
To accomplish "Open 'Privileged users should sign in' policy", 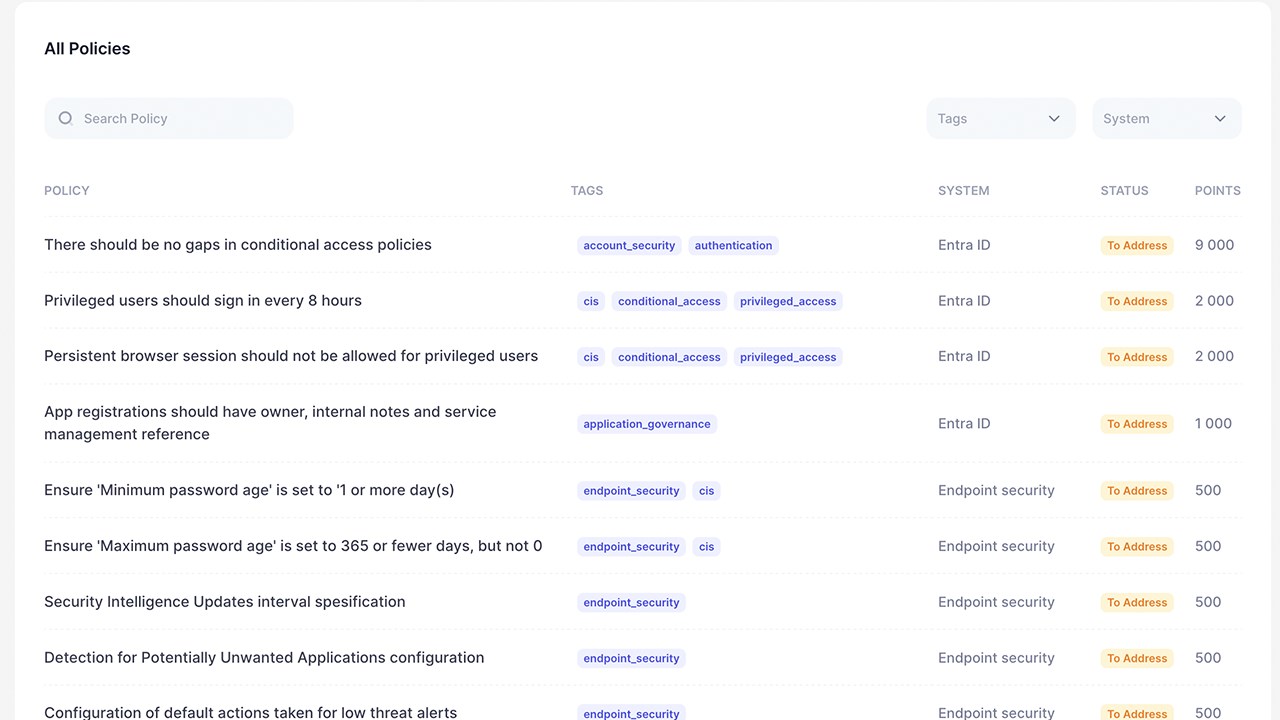I will (203, 301).
